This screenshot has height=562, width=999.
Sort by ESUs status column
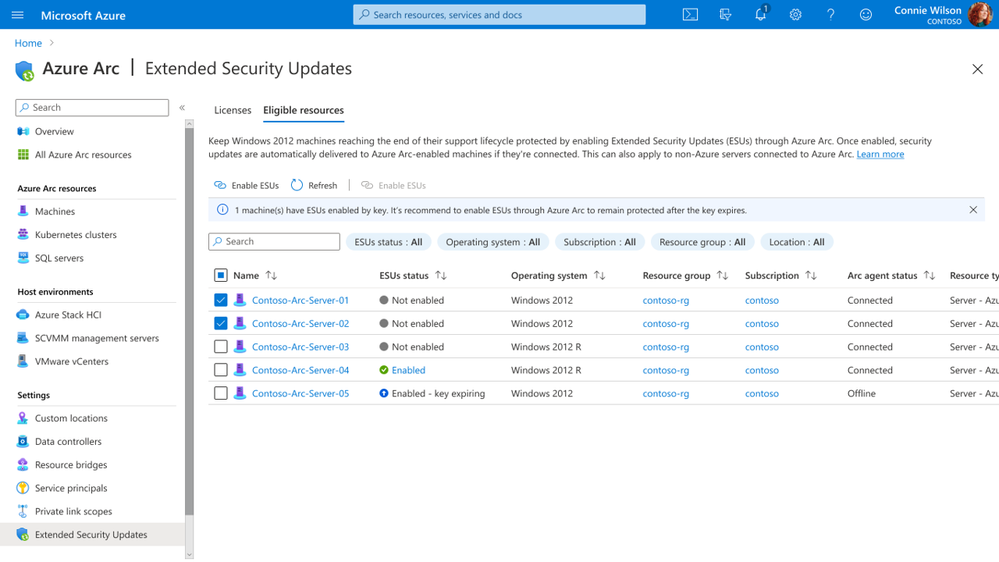pos(441,275)
